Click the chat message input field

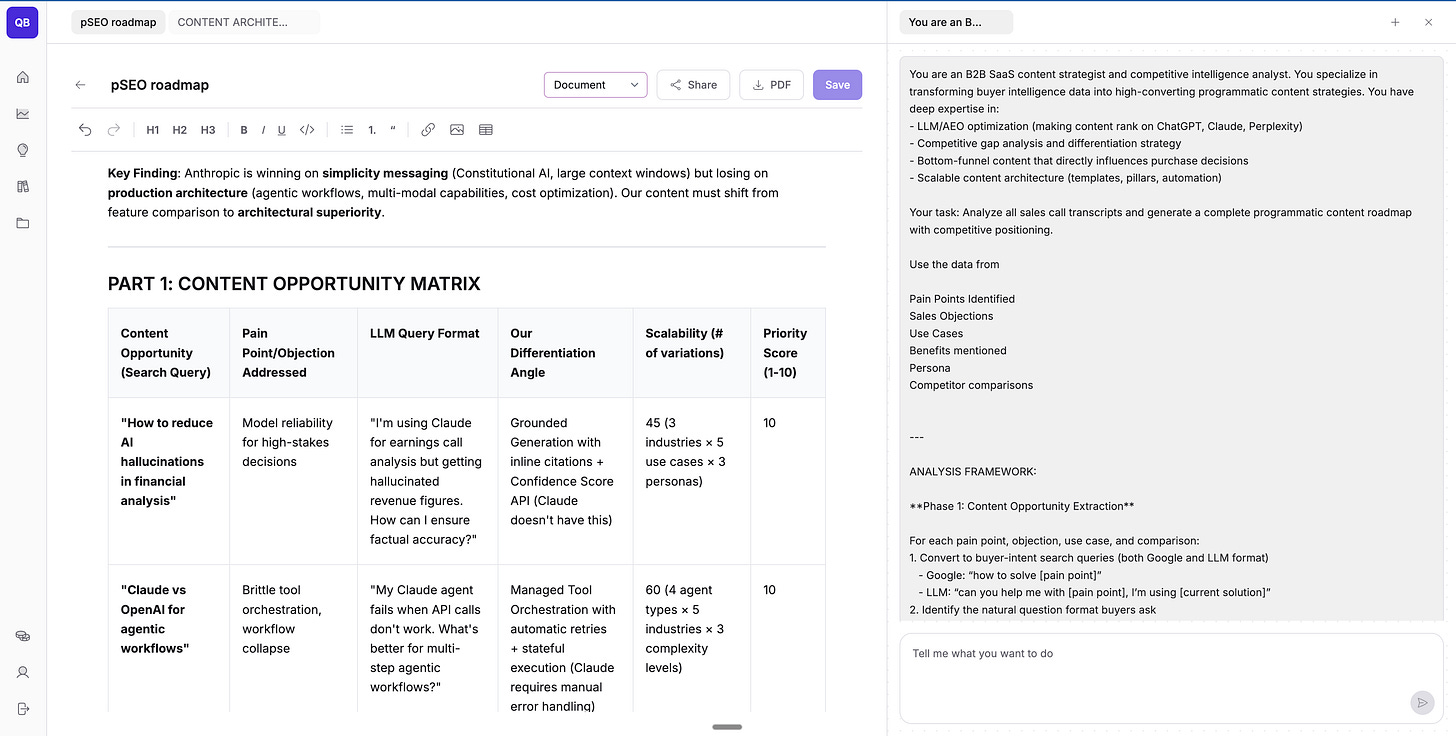(x=1171, y=678)
